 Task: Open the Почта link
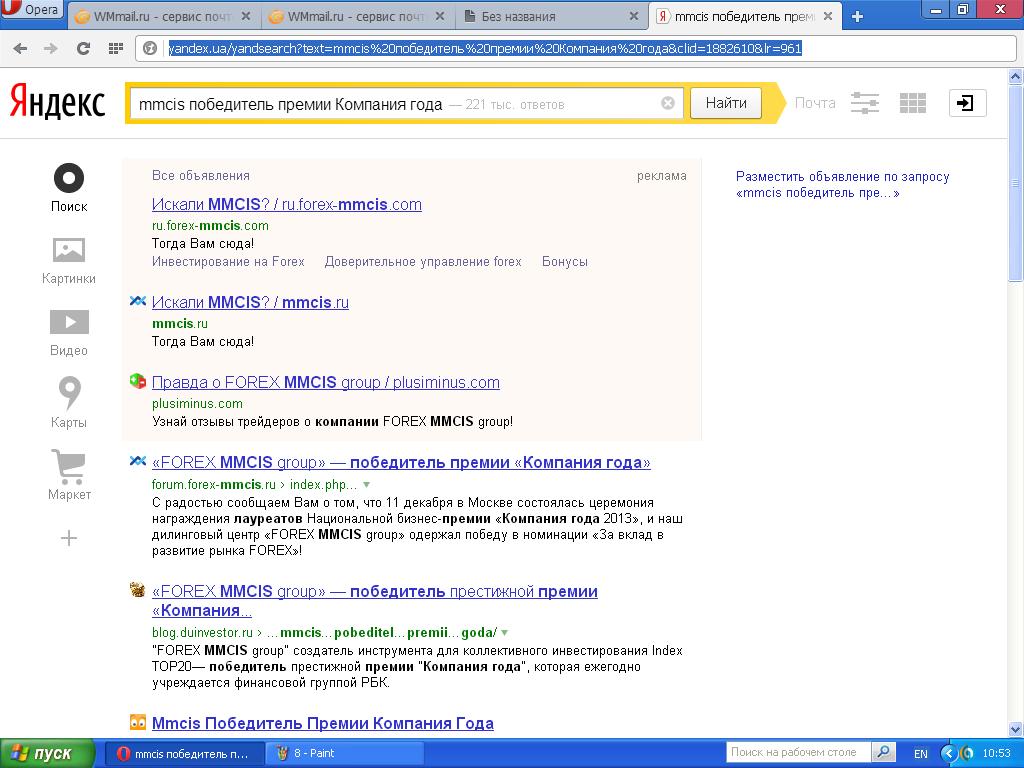tap(815, 103)
